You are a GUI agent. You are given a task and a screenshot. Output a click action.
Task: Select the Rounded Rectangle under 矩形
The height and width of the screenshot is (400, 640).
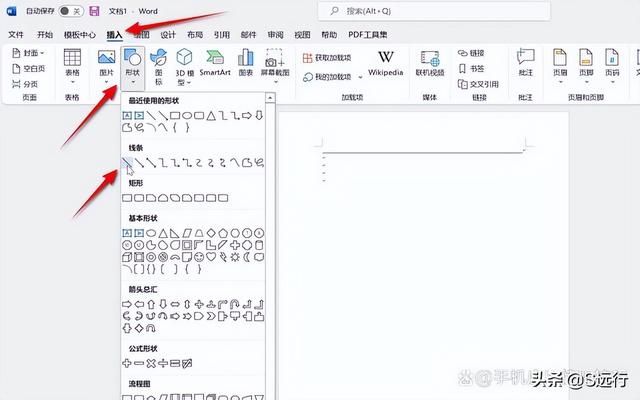tap(139, 198)
